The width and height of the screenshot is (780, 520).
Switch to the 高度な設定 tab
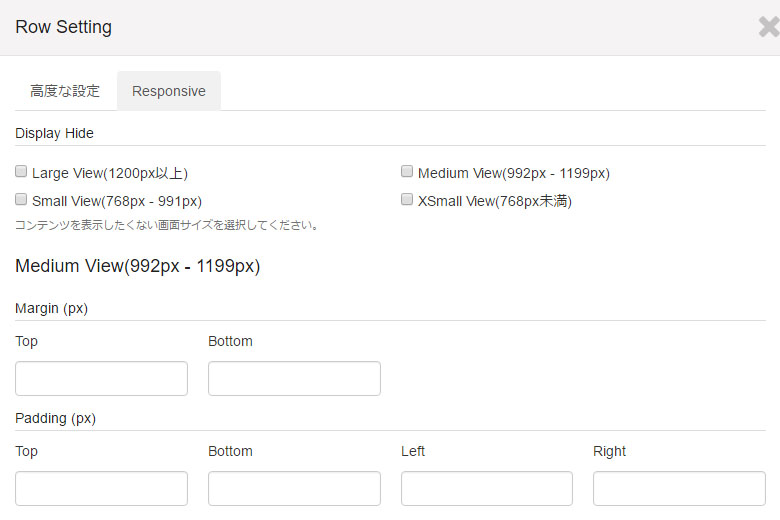point(65,91)
